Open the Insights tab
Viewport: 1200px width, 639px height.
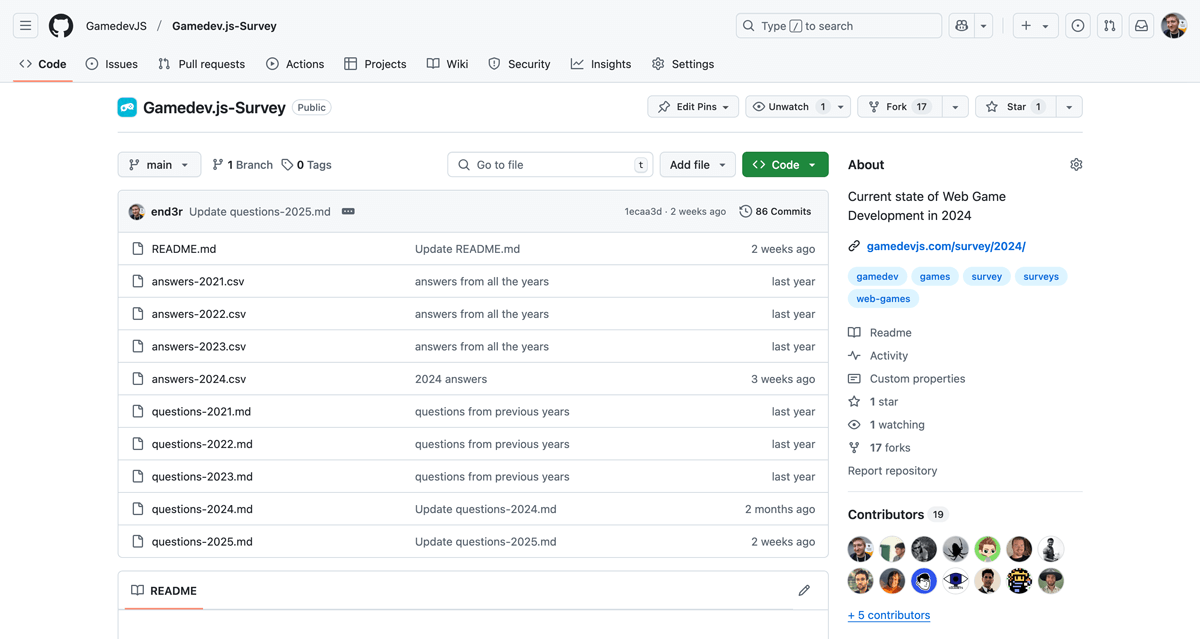coord(601,64)
